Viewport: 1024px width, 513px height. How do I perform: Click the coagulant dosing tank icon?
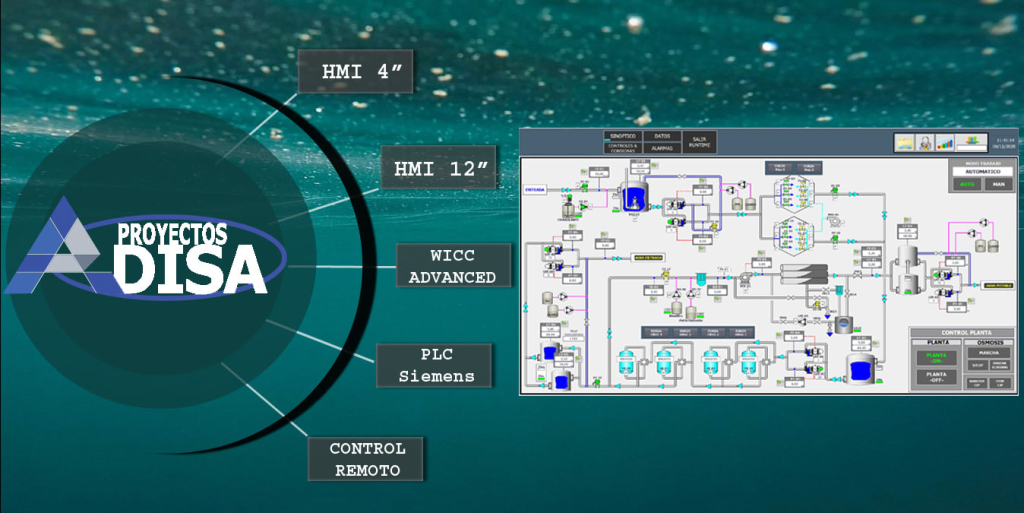coord(569,209)
